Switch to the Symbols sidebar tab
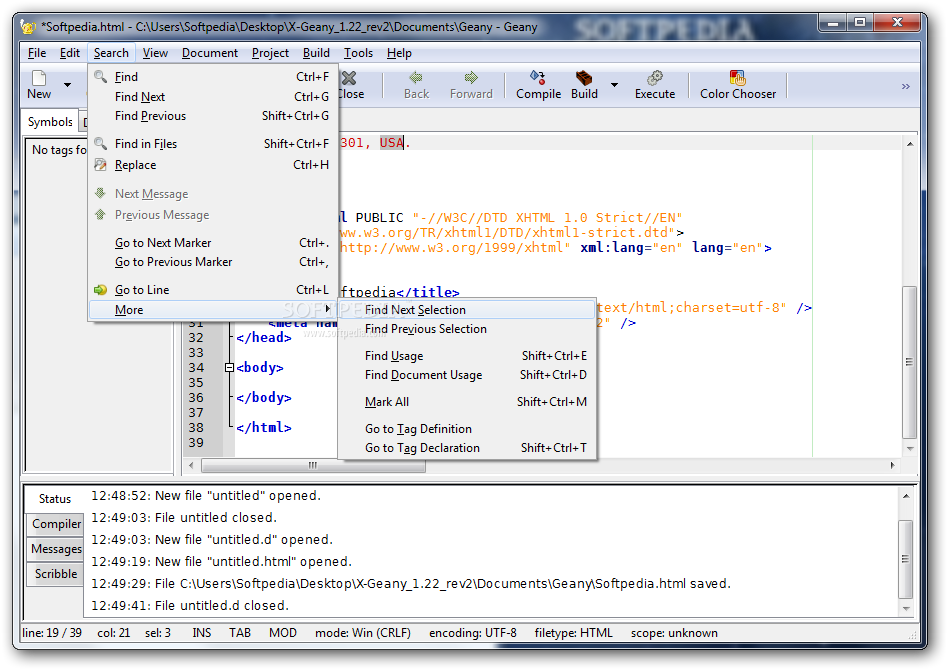The width and height of the screenshot is (948, 670). point(50,122)
